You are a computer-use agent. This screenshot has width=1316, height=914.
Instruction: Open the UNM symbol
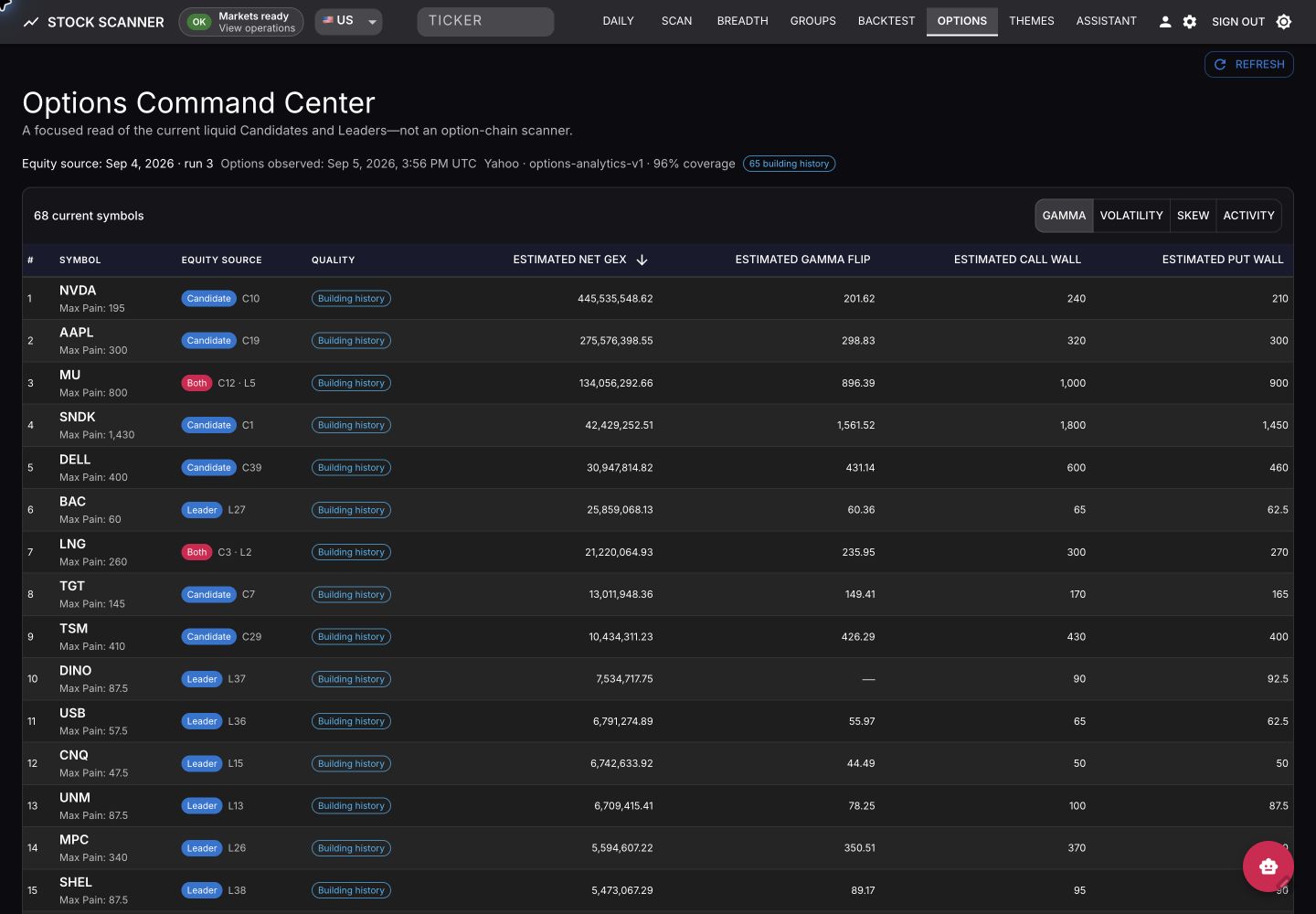click(x=75, y=798)
